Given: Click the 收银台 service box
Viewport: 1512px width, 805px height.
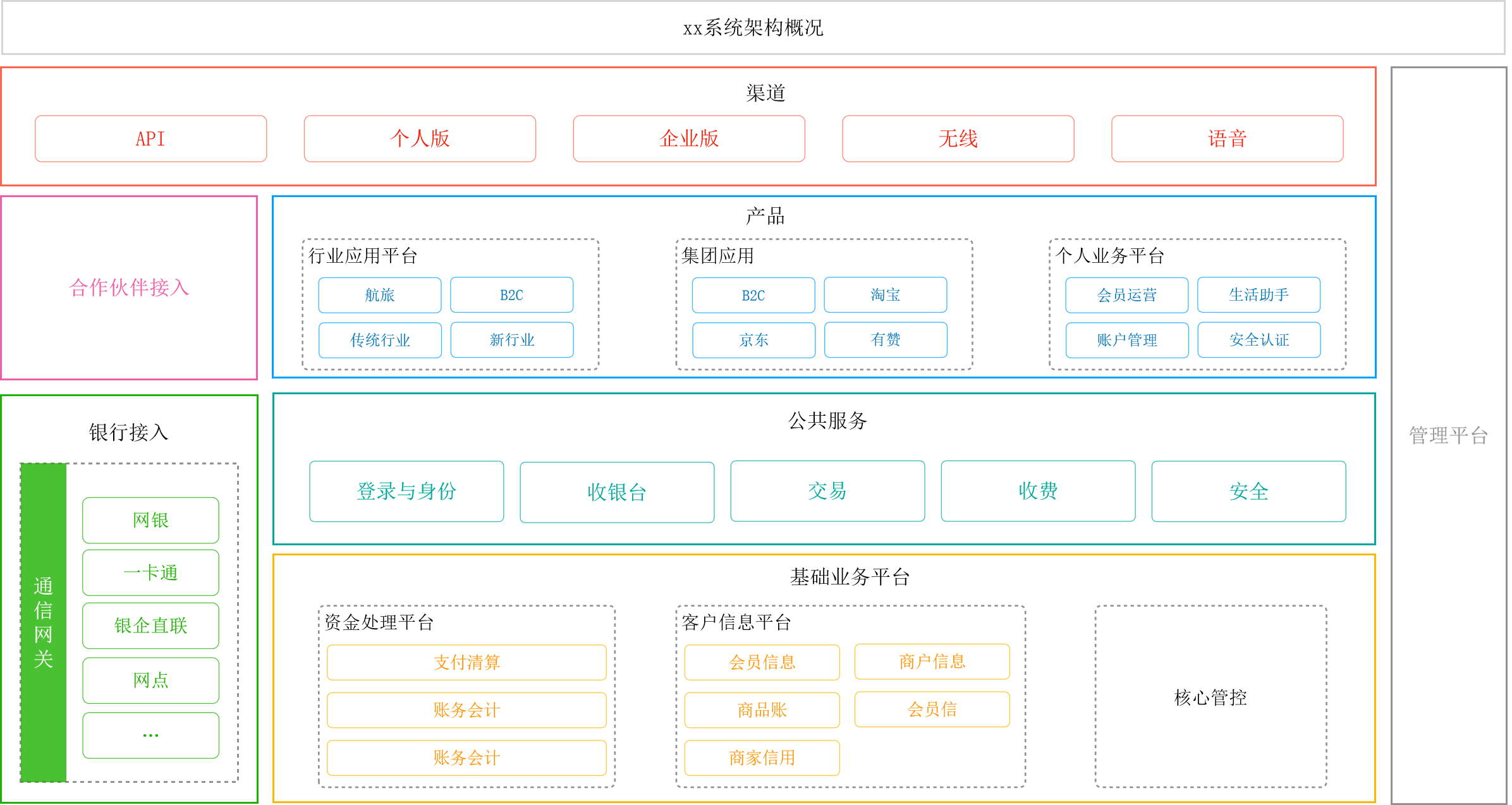Looking at the screenshot, I should pyautogui.click(x=617, y=492).
